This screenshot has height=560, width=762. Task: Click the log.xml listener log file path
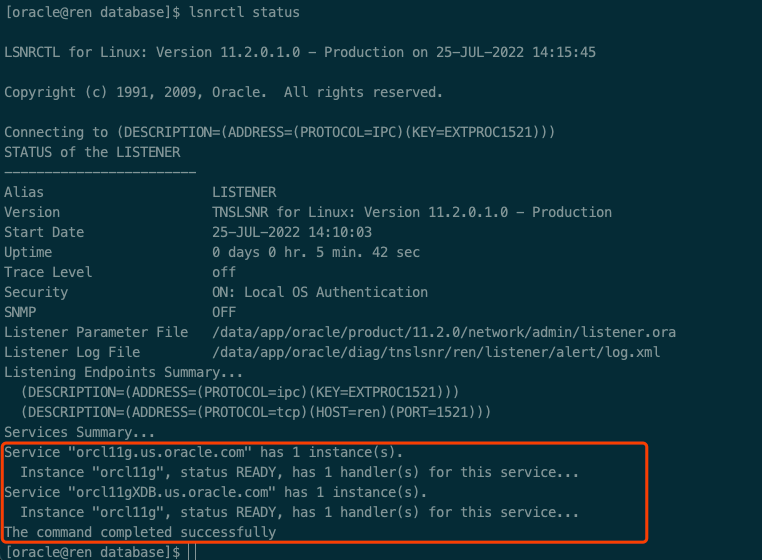pos(436,352)
